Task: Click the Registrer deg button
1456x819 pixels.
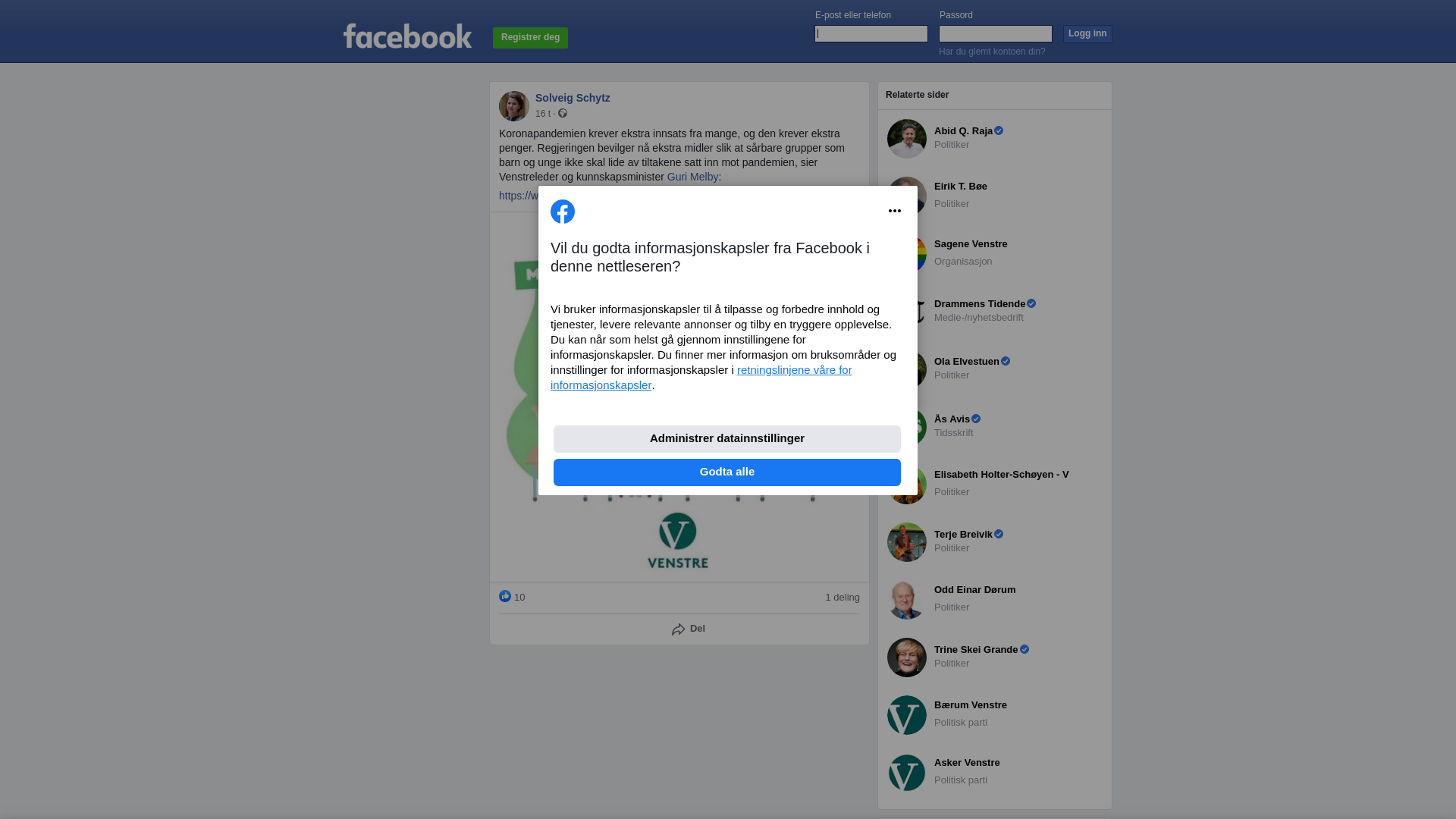Action: point(530,38)
